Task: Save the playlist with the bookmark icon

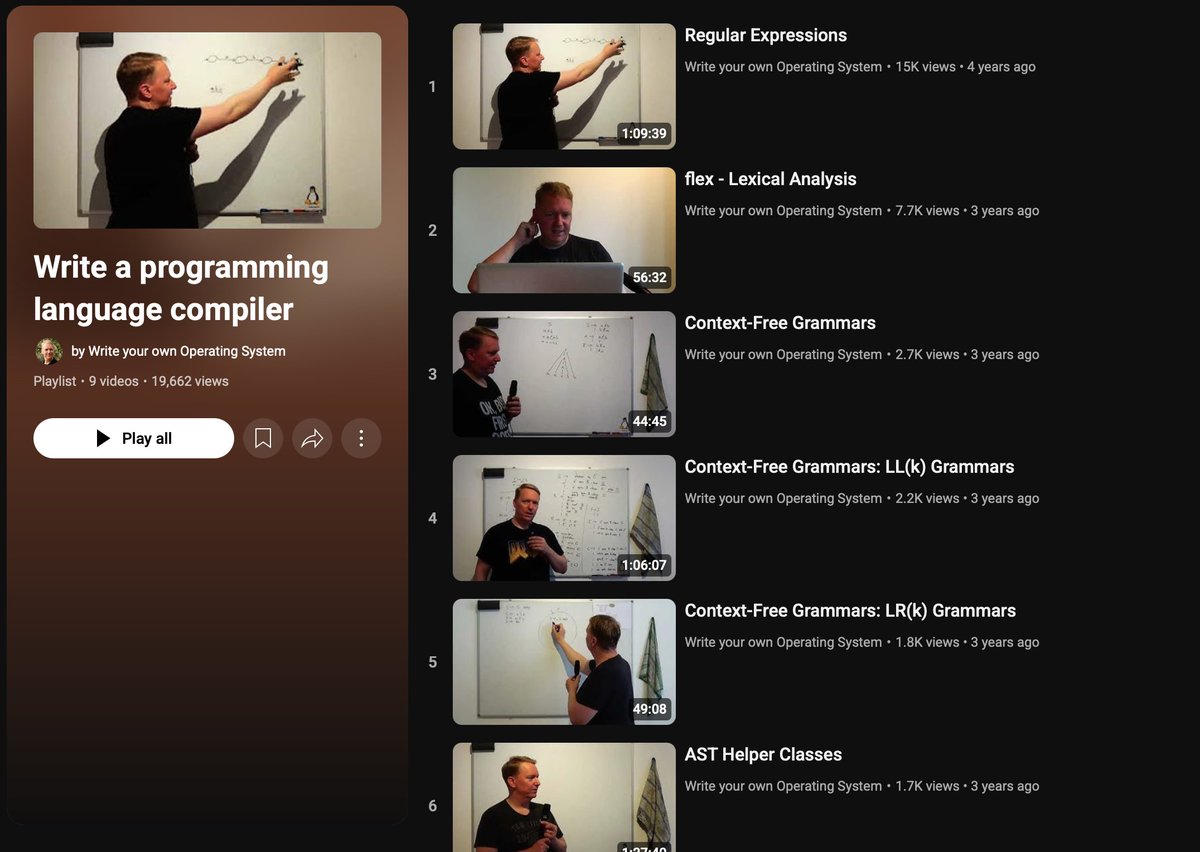Action: pos(263,438)
